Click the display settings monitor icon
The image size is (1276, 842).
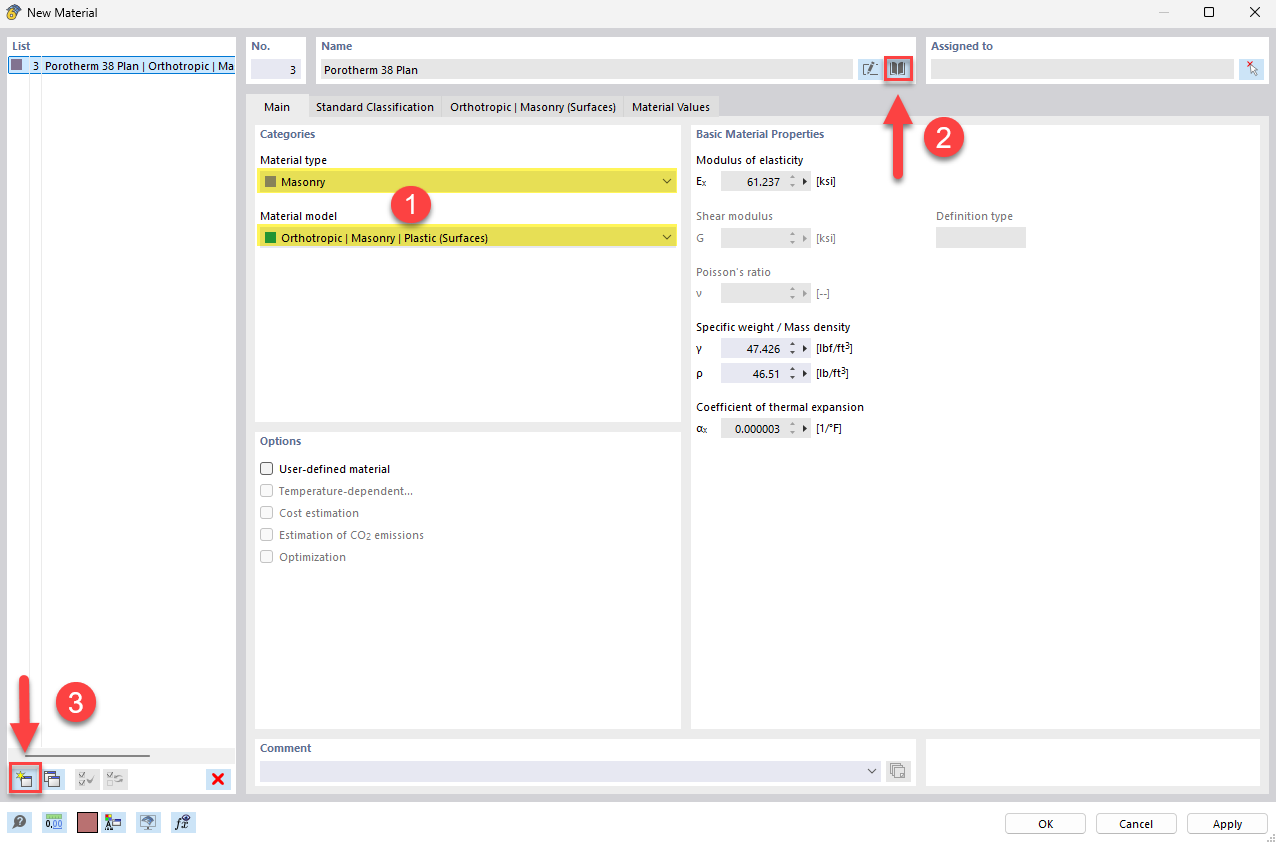pos(148,822)
